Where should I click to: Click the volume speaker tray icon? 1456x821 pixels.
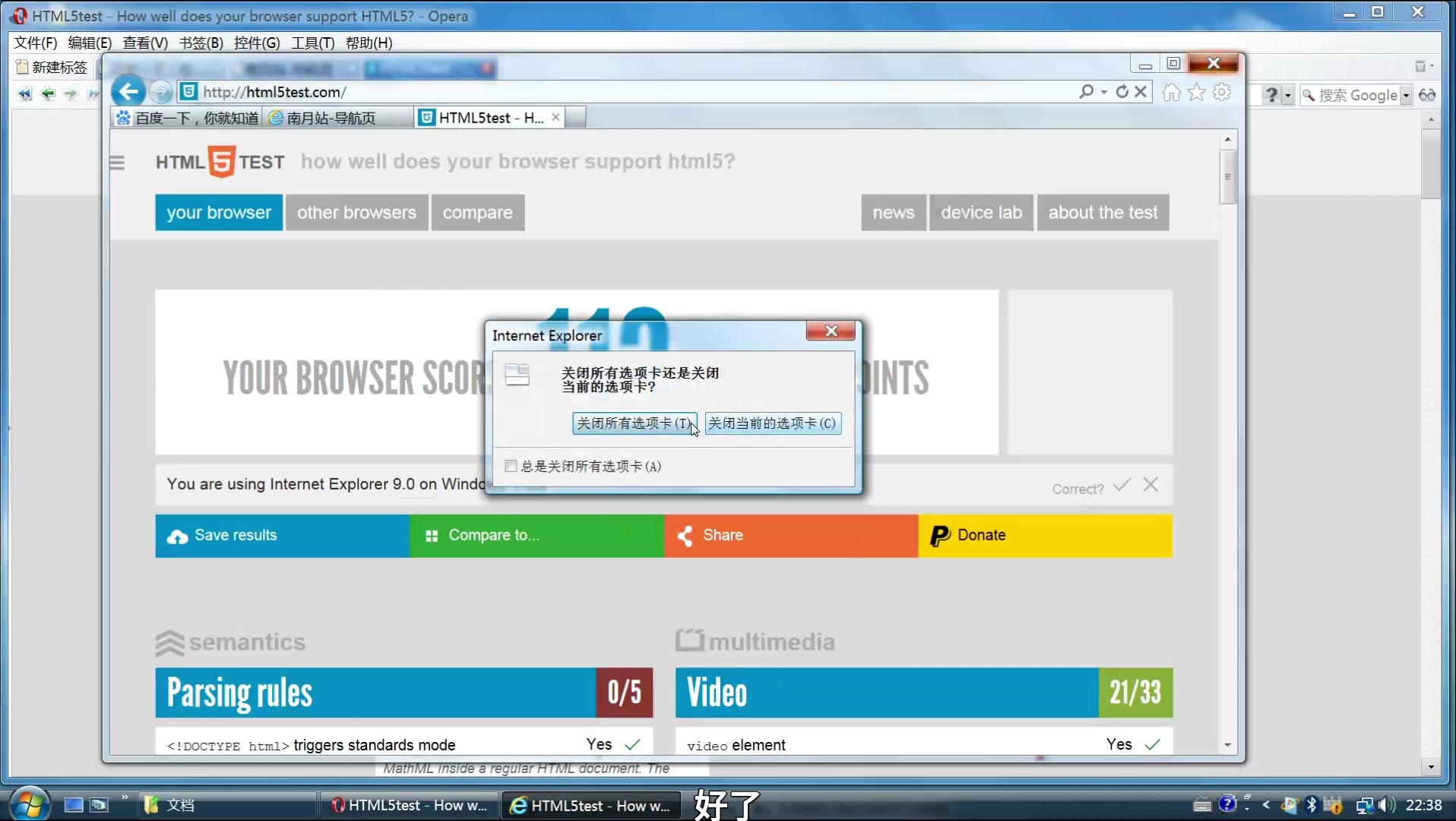point(1385,805)
